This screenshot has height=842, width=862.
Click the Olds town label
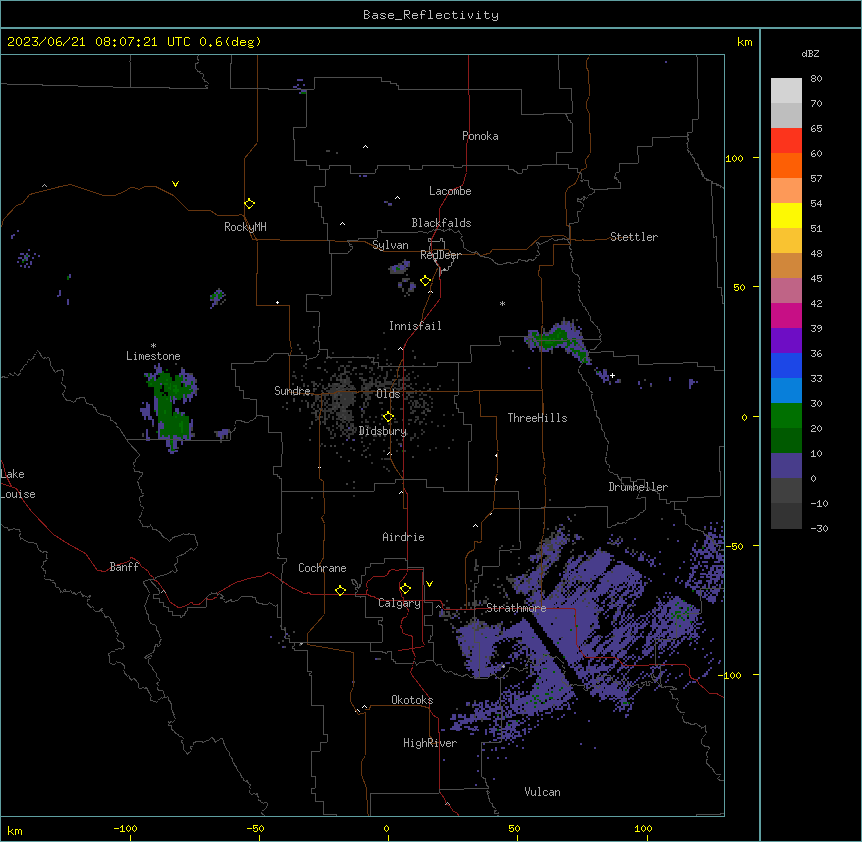pos(388,394)
